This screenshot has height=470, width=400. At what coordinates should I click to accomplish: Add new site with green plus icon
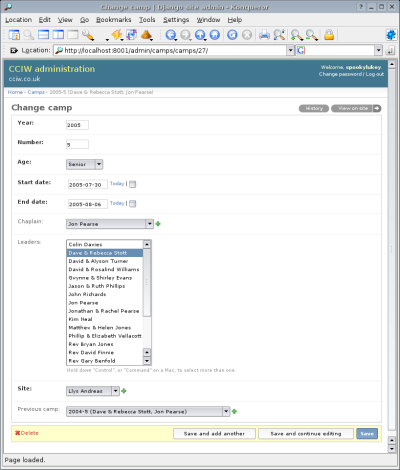pyautogui.click(x=124, y=391)
